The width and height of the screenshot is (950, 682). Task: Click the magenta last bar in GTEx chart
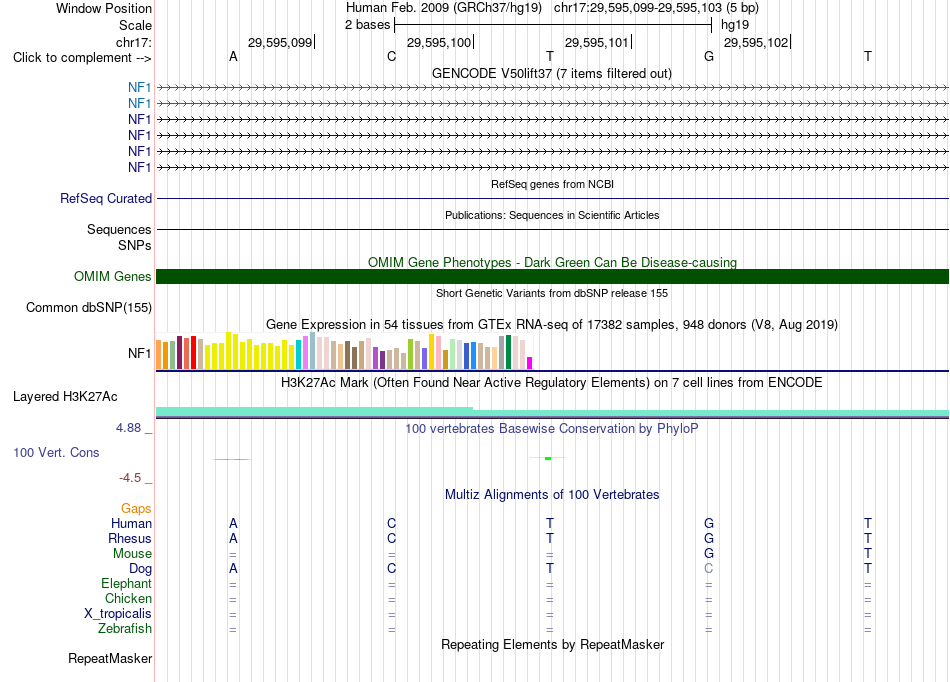tap(530, 363)
